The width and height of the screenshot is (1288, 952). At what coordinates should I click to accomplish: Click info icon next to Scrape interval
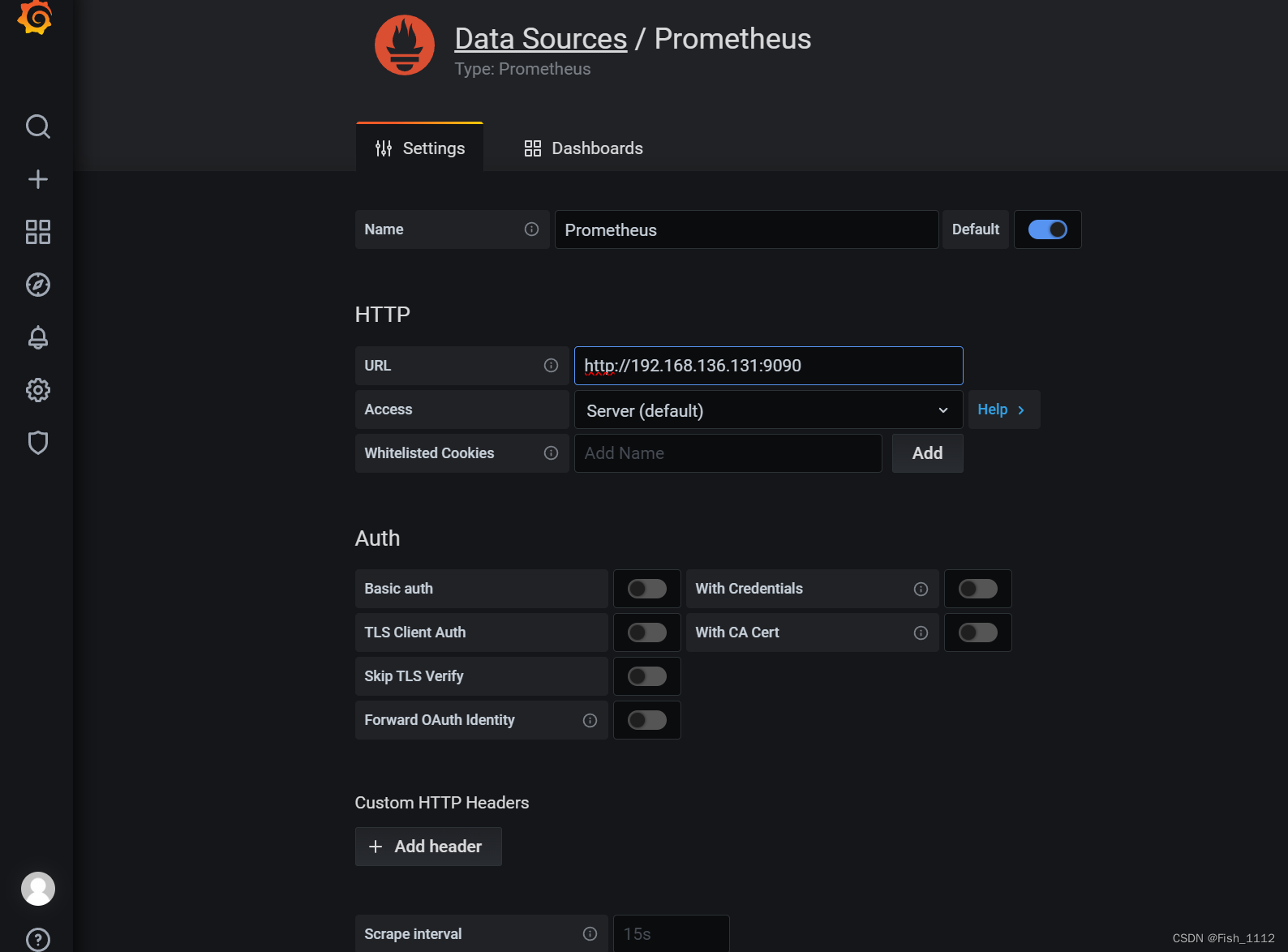(590, 934)
